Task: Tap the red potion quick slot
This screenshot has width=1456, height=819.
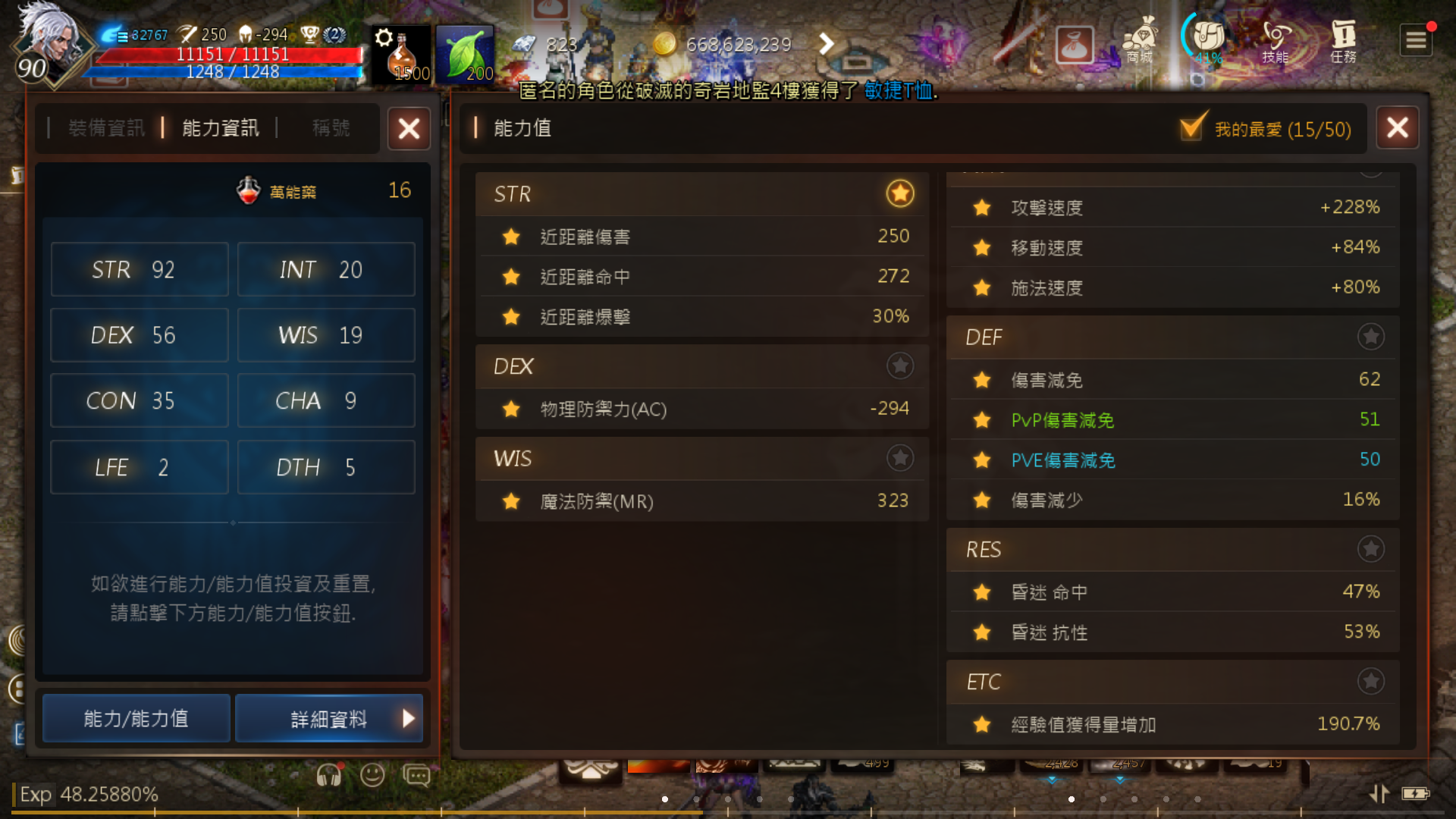Action: [x=400, y=55]
